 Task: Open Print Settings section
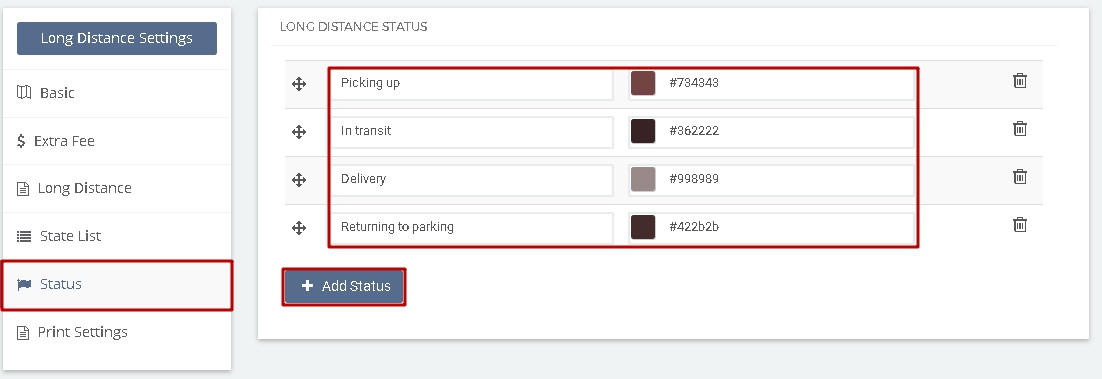117,332
